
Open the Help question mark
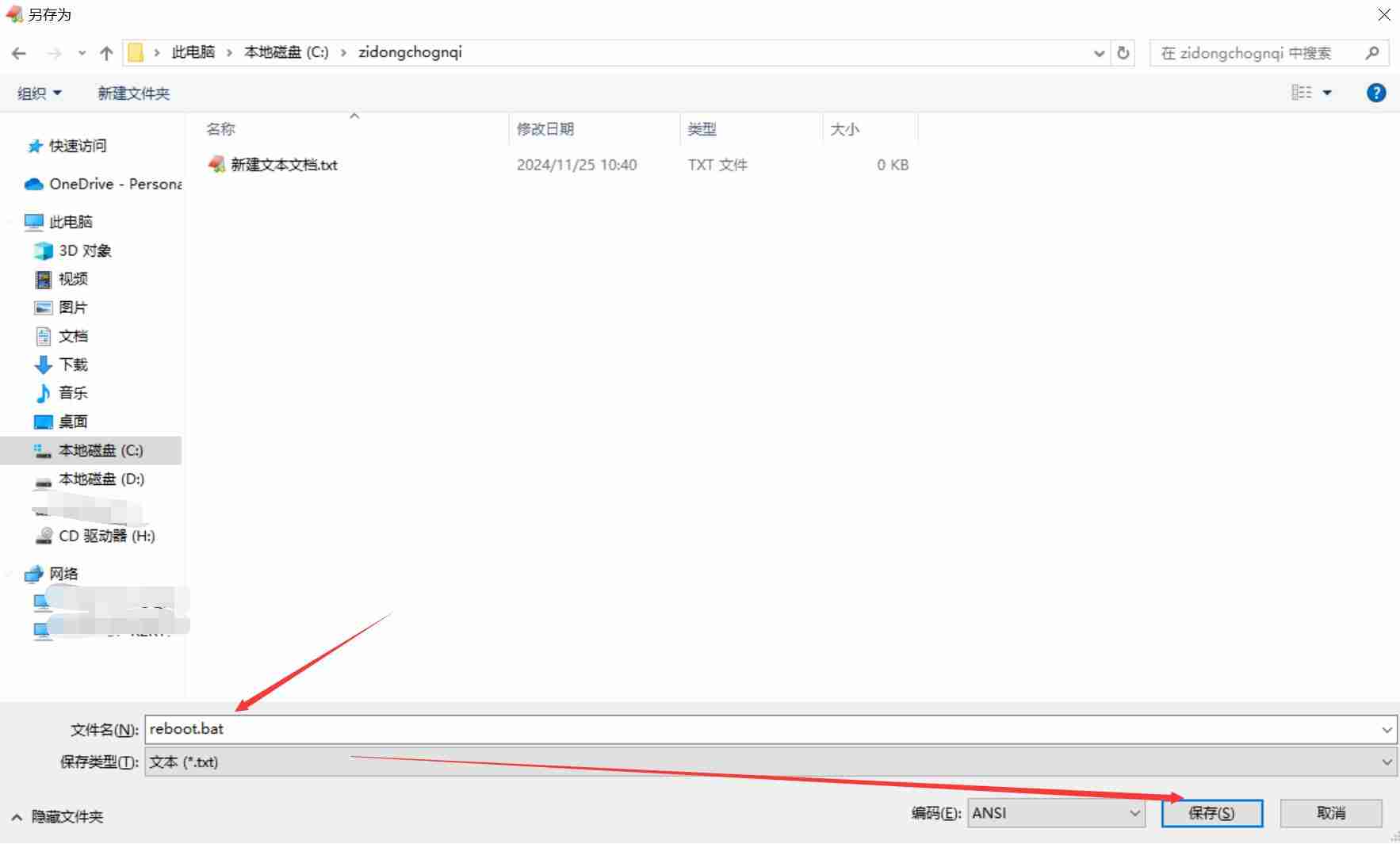click(1377, 93)
